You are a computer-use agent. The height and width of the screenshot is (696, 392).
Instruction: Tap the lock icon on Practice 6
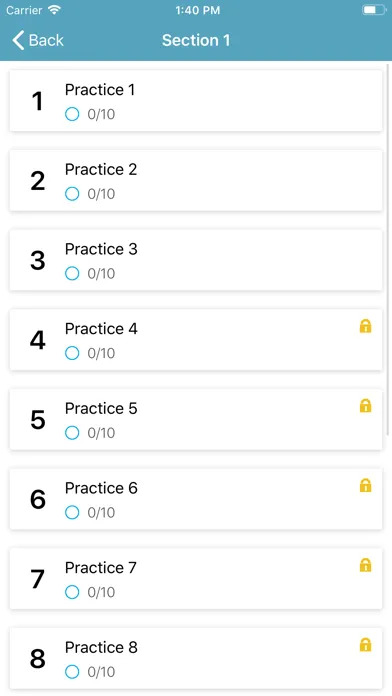click(x=365, y=486)
